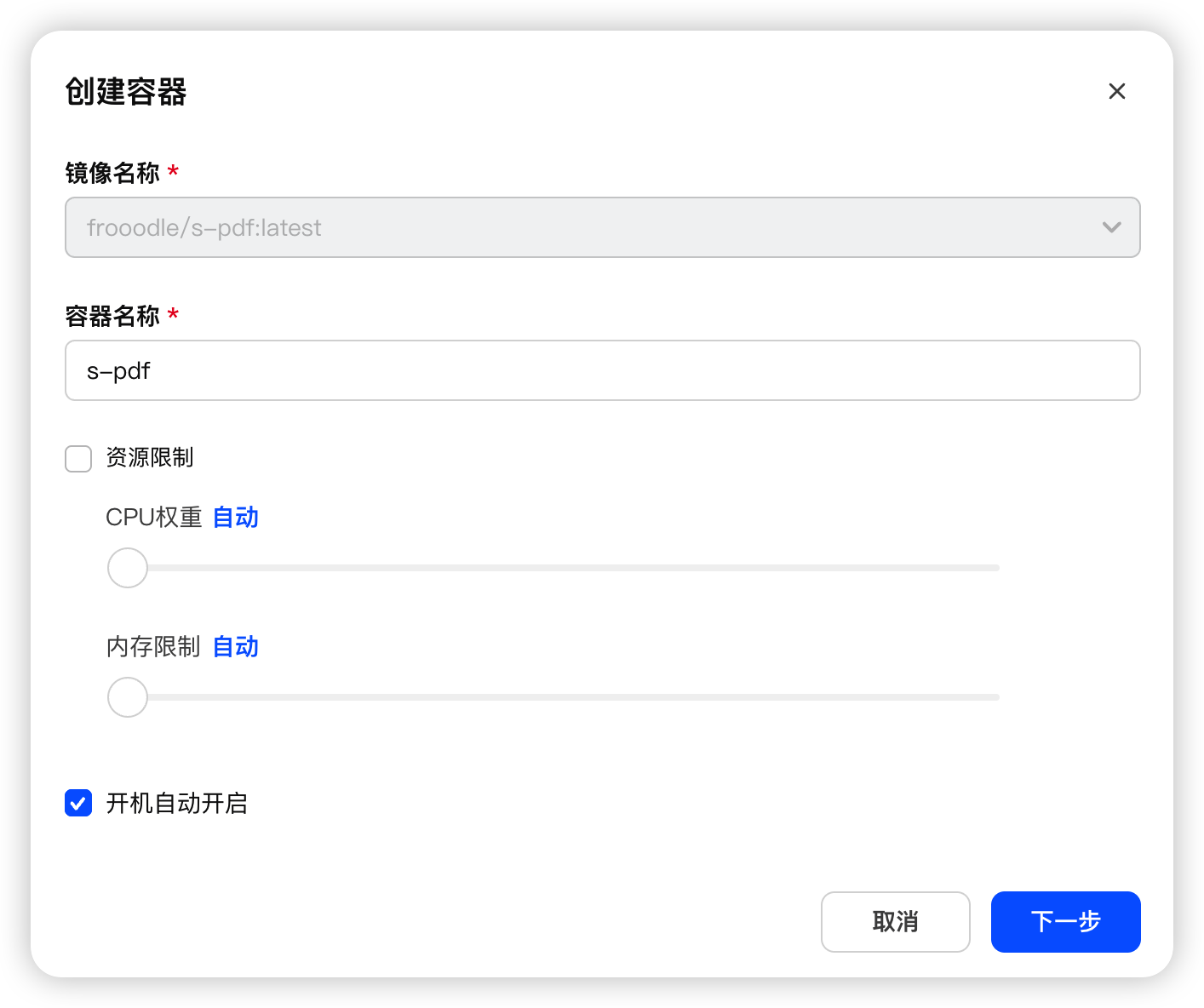Click the CPU权重 slider handle
The image size is (1204, 1008).
tap(128, 568)
